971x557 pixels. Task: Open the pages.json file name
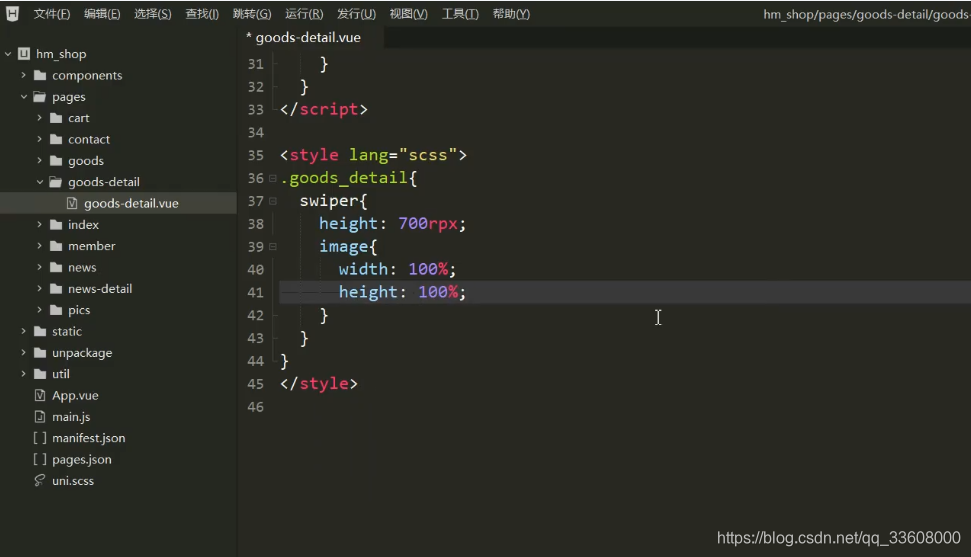[82, 460]
